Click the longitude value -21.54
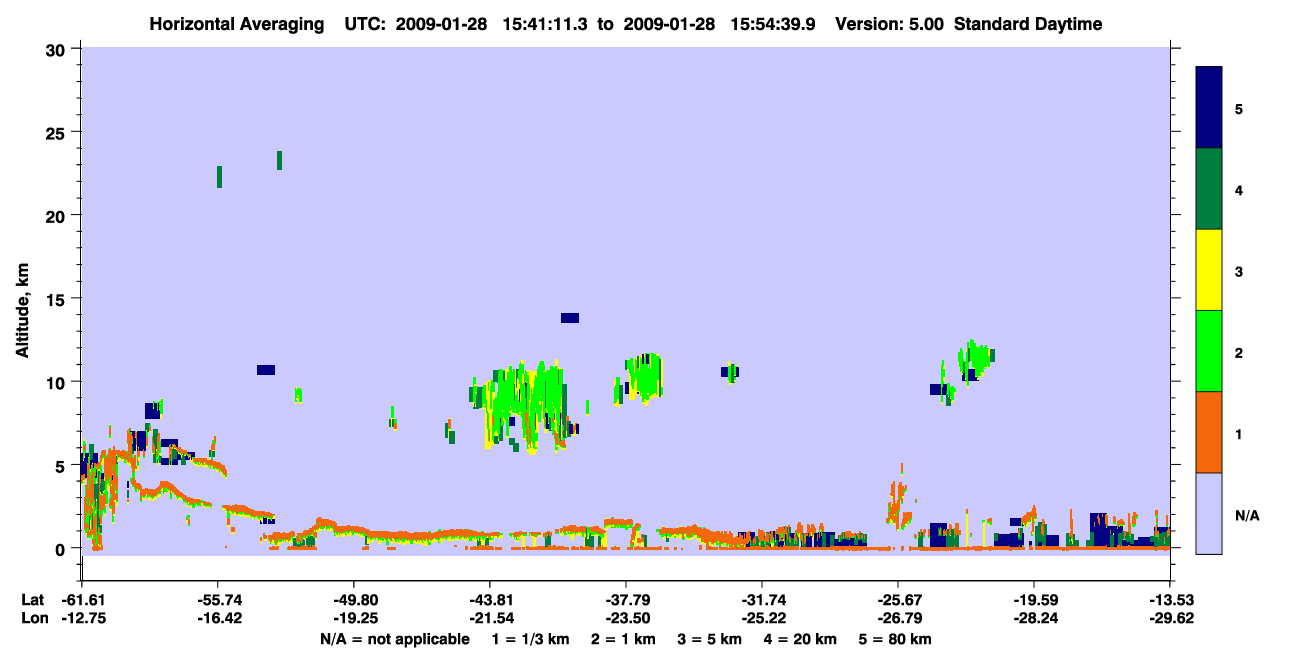Image resolution: width=1300 pixels, height=667 pixels. point(490,618)
